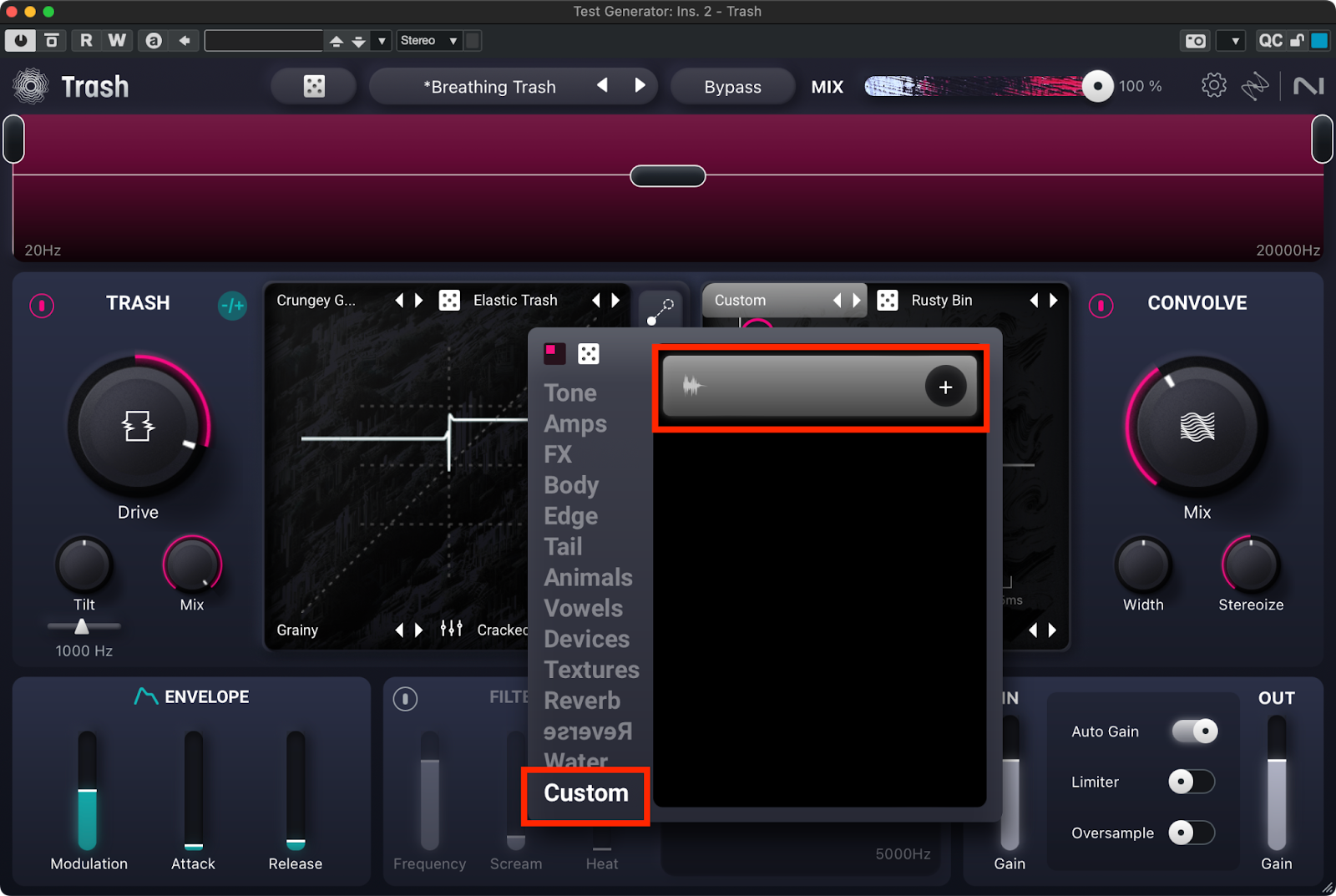Enable the Limiter switch
Image resolution: width=1336 pixels, height=896 pixels.
tap(1192, 782)
